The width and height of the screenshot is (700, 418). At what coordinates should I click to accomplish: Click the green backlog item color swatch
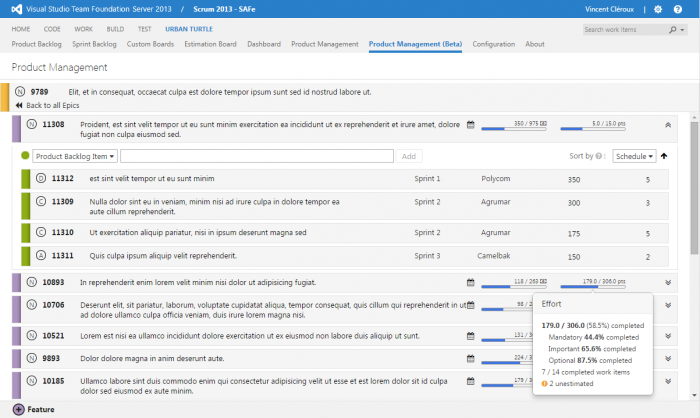(x=25, y=155)
